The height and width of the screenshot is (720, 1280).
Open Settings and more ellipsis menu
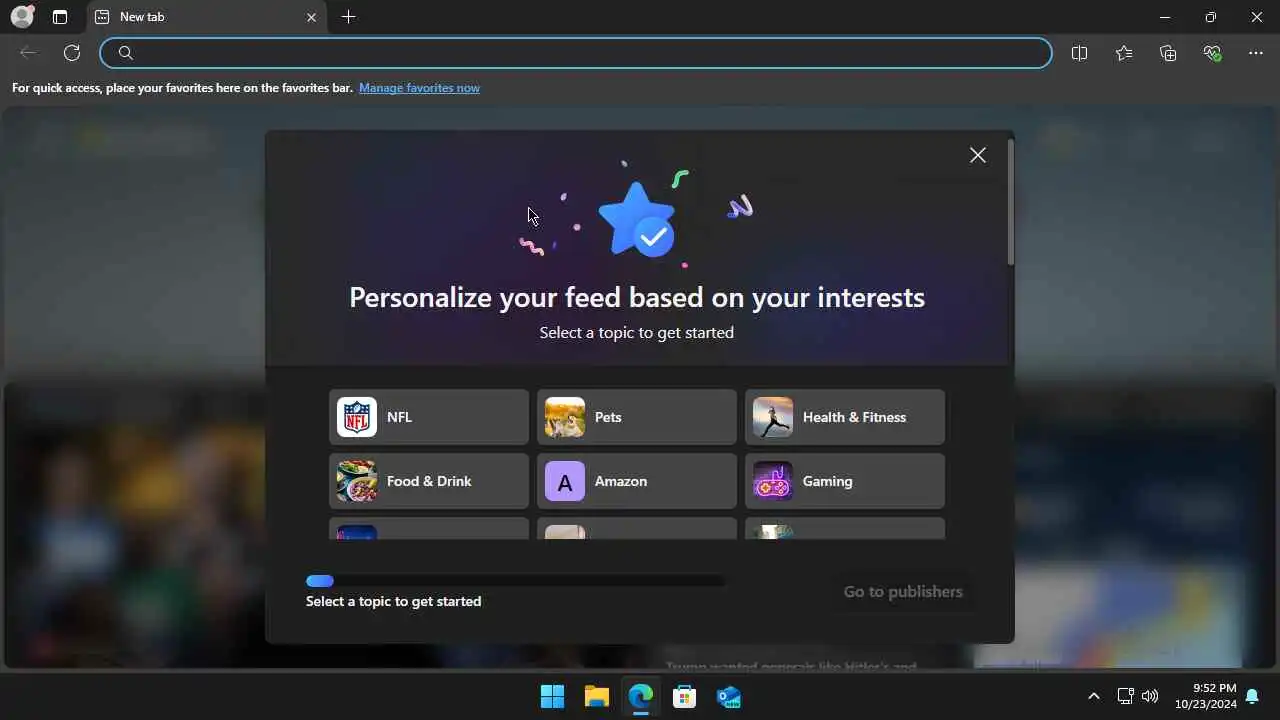1256,53
